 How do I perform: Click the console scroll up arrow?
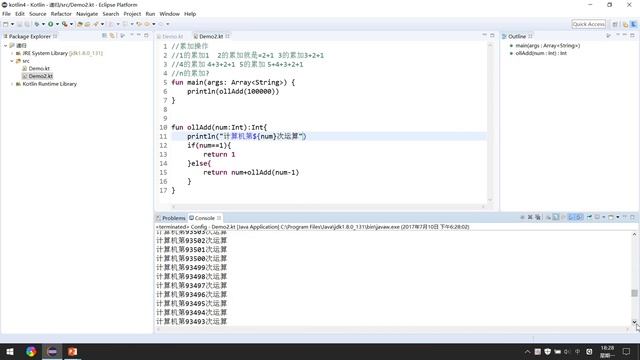[634, 234]
